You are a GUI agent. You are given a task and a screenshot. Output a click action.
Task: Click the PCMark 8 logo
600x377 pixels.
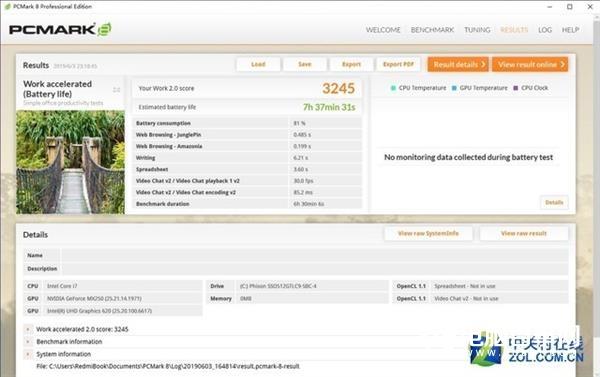[60, 29]
